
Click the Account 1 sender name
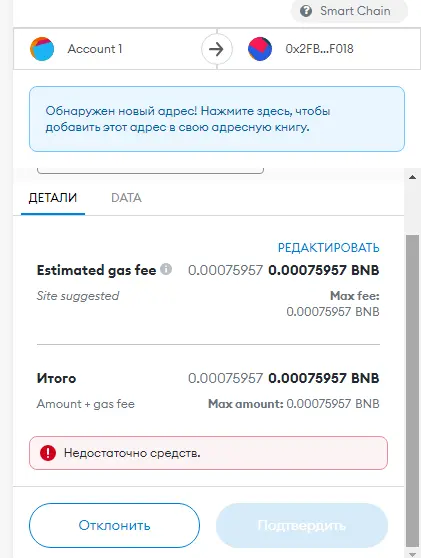pos(95,49)
